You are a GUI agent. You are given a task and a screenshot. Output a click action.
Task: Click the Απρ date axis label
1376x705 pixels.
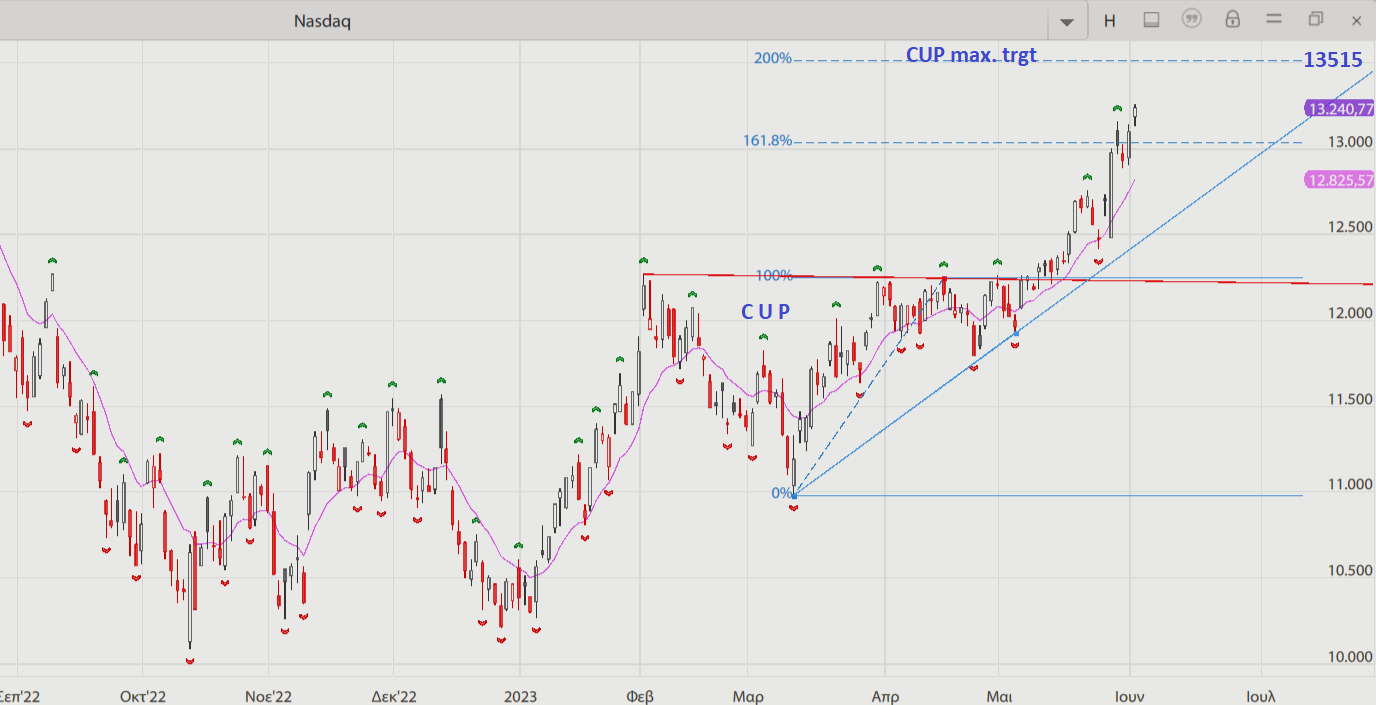(x=885, y=696)
